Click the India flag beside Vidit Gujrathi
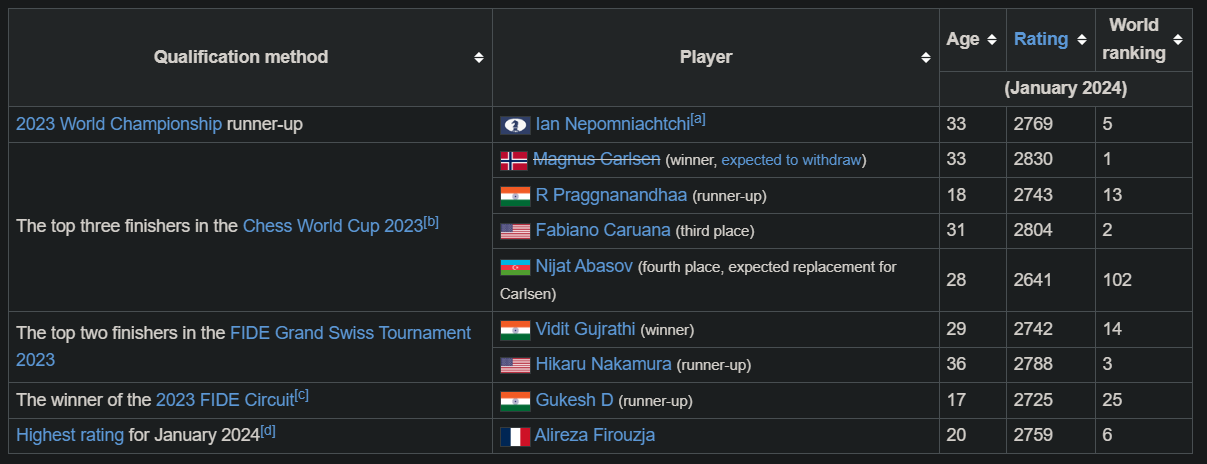1207x464 pixels. tap(515, 330)
